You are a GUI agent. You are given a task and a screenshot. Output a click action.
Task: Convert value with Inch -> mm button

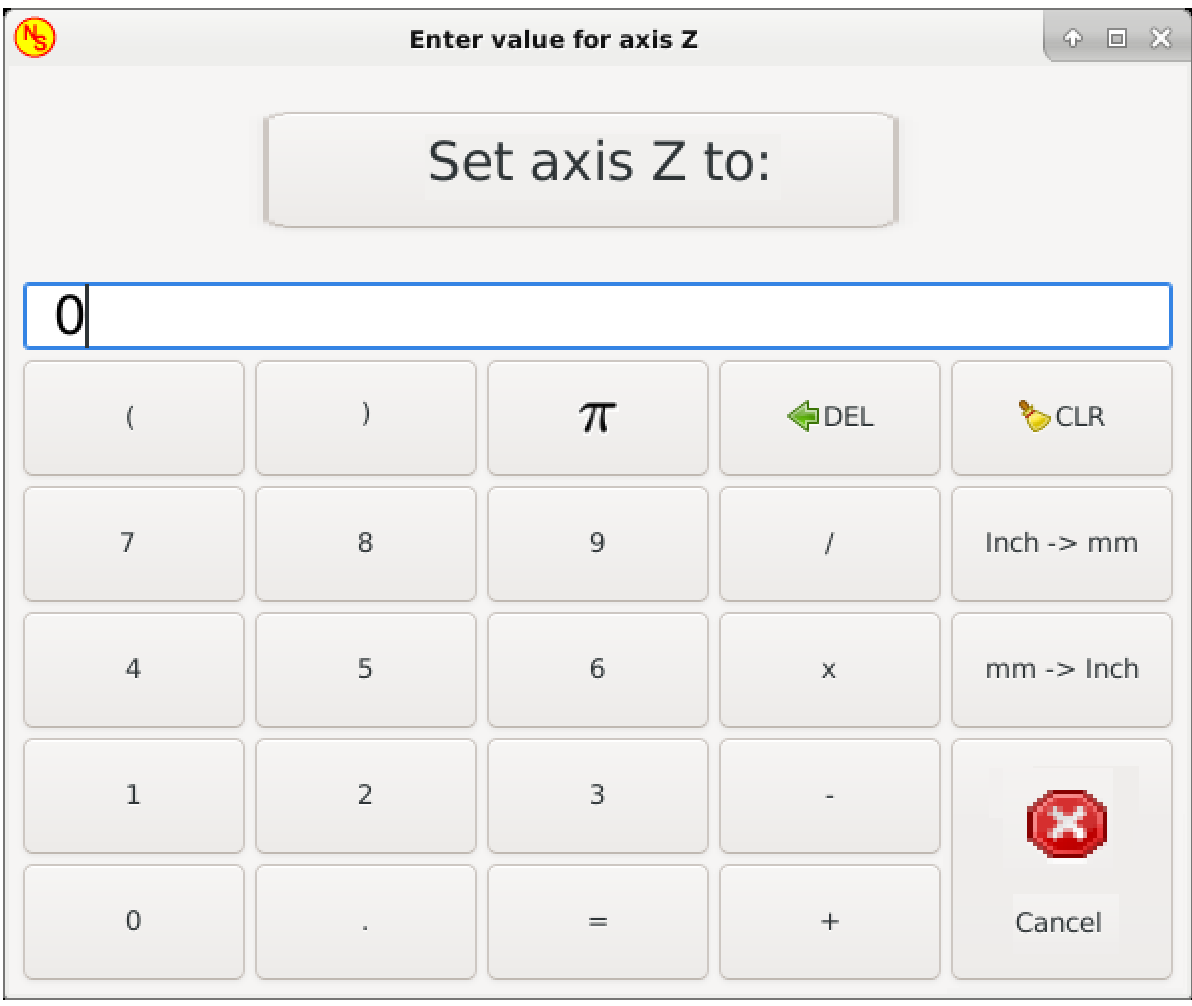point(1061,543)
